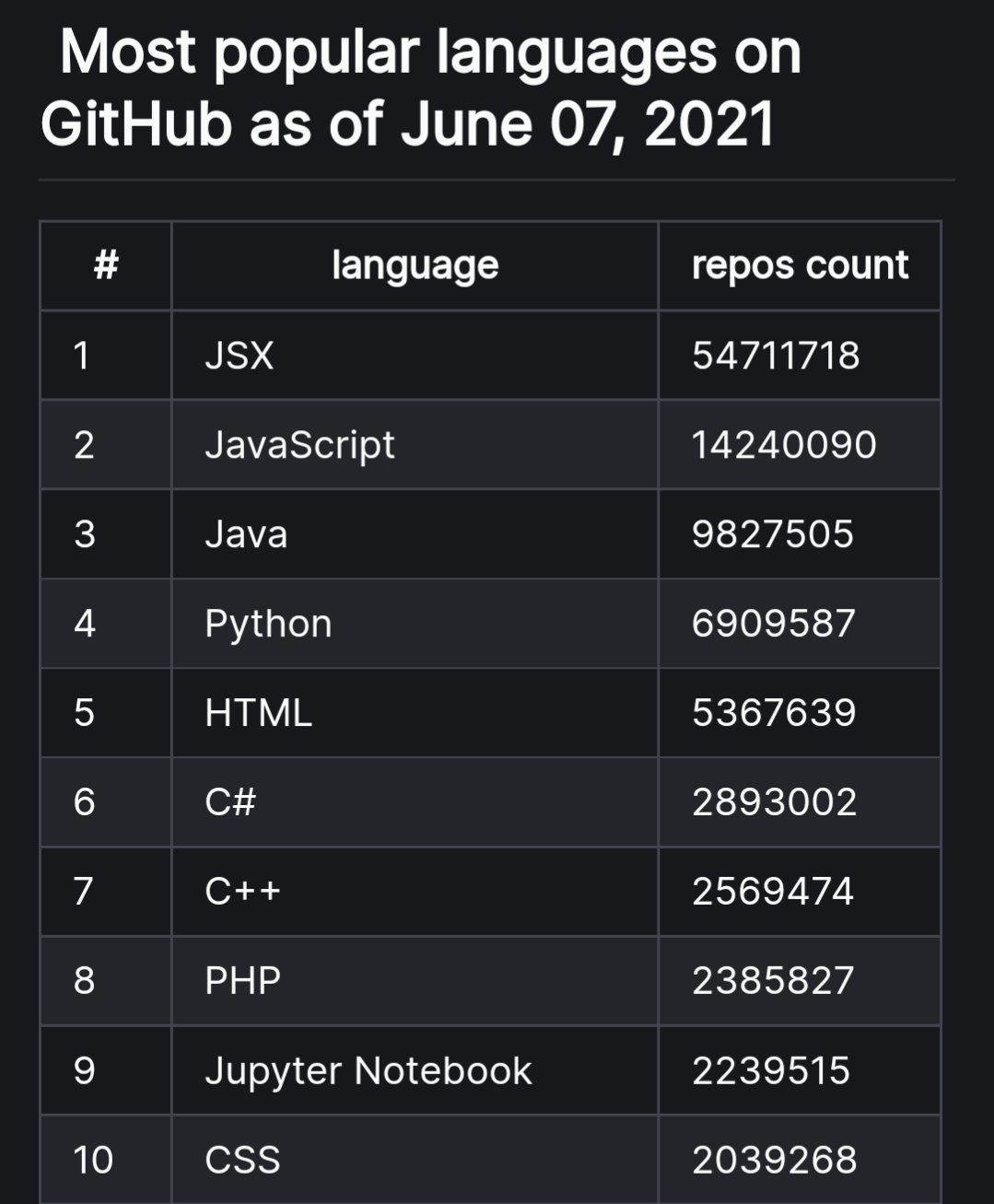This screenshot has width=994, height=1204.
Task: Click the '#' column header
Action: [106, 265]
